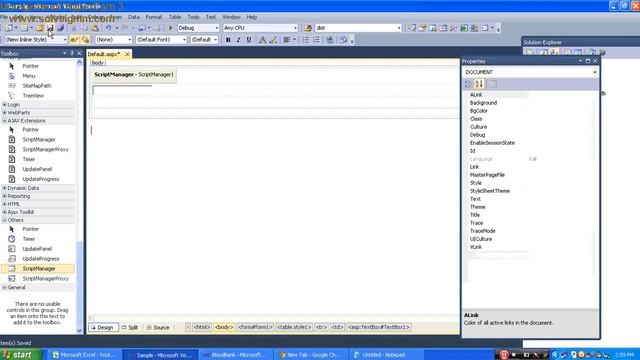
Task: Expand the HTML toolbox group
Action: click(x=4, y=204)
